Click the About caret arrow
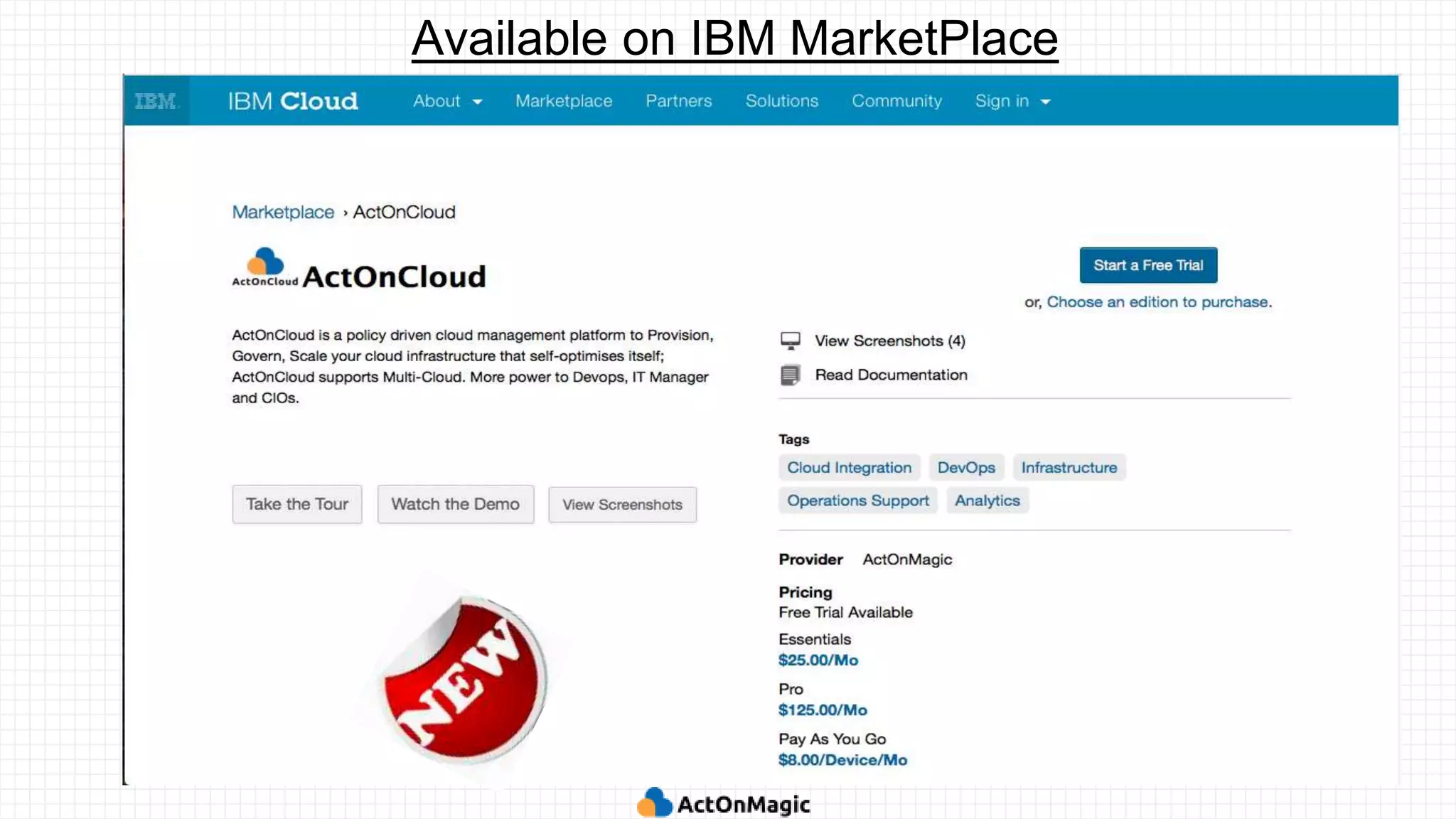The width and height of the screenshot is (1456, 819). click(x=477, y=102)
